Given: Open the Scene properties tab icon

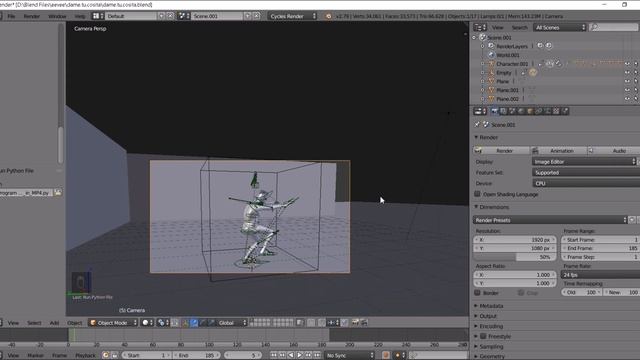Looking at the screenshot, I should click(512, 111).
